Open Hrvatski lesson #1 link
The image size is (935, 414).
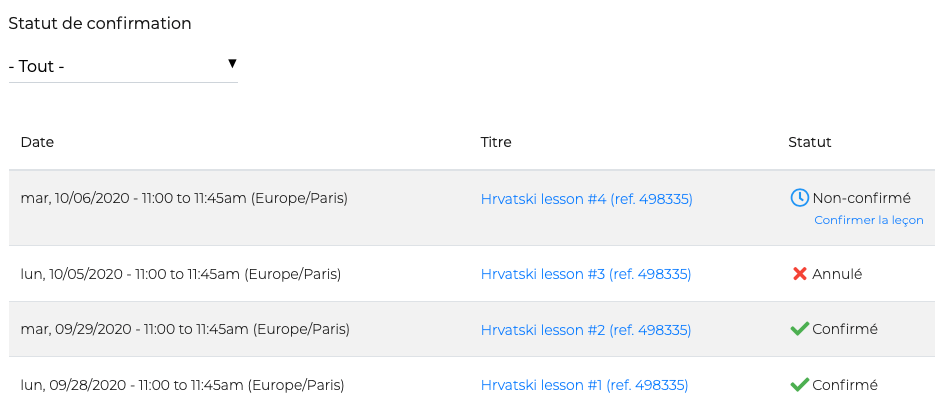(584, 385)
